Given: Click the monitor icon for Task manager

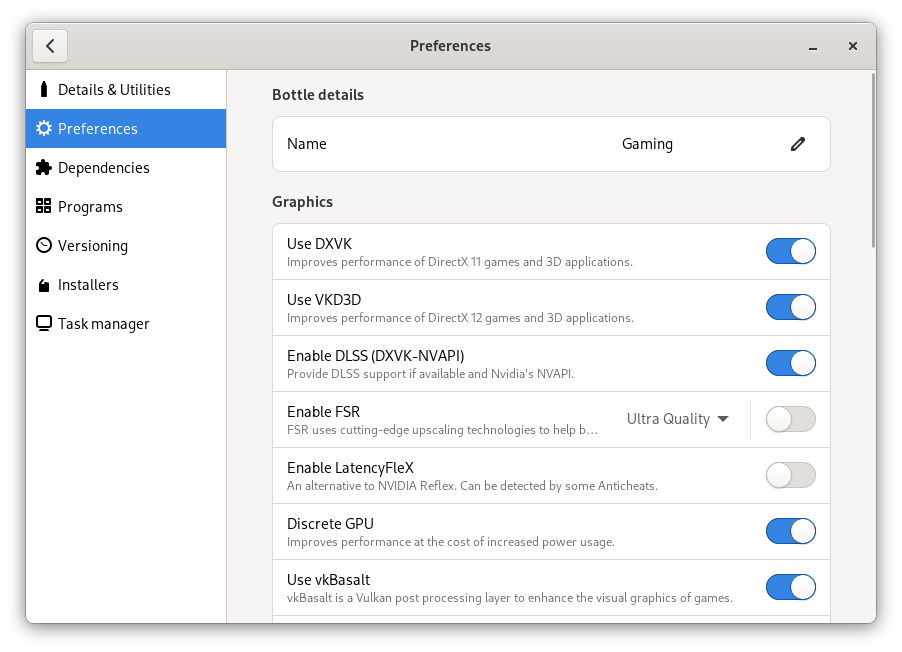Looking at the screenshot, I should (x=44, y=323).
